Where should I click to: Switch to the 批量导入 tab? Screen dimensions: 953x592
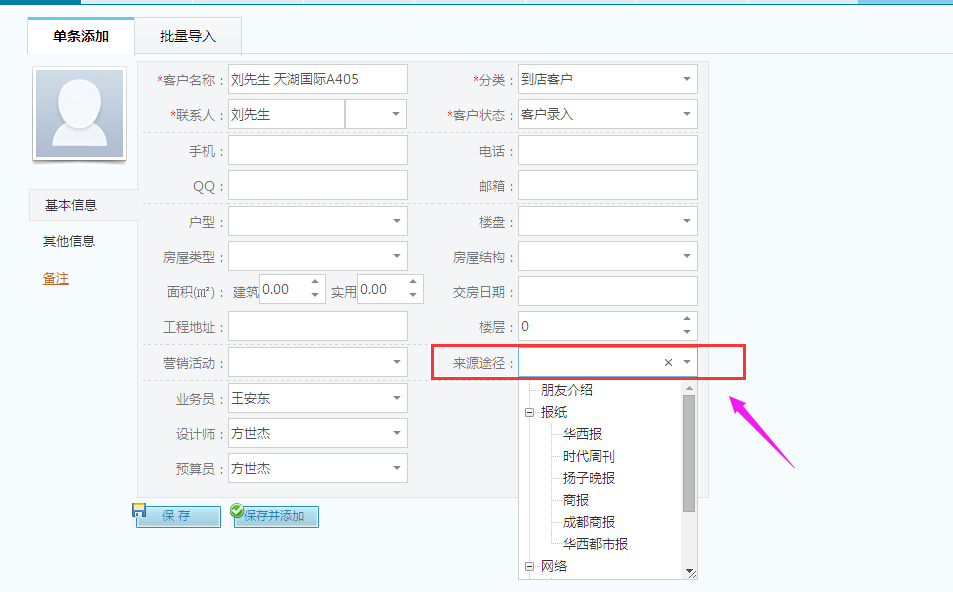(x=187, y=37)
